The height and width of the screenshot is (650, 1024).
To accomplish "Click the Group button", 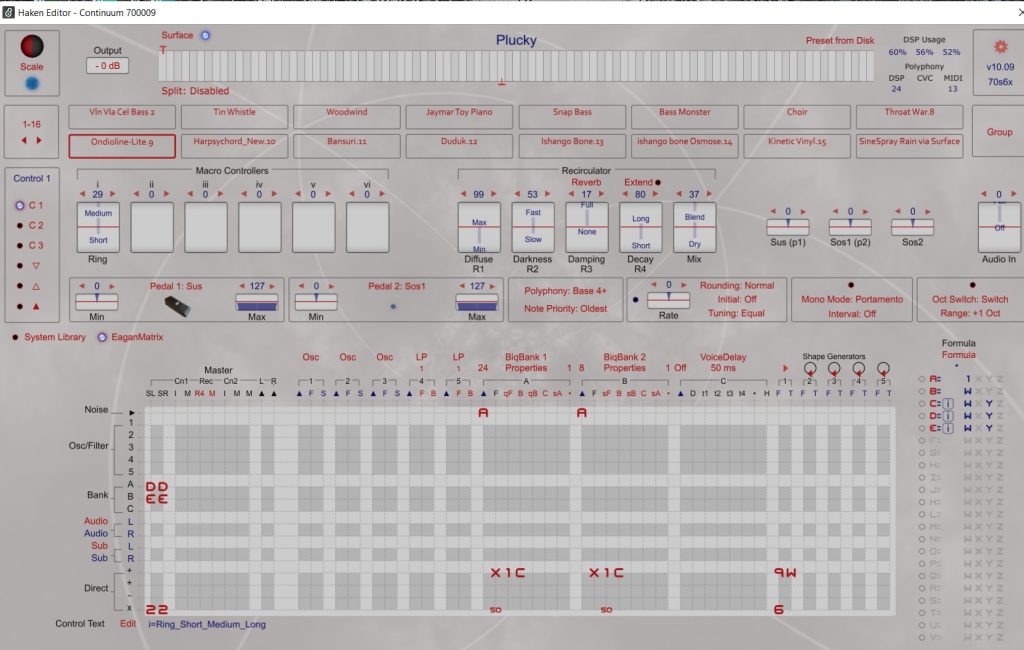I will pos(999,132).
